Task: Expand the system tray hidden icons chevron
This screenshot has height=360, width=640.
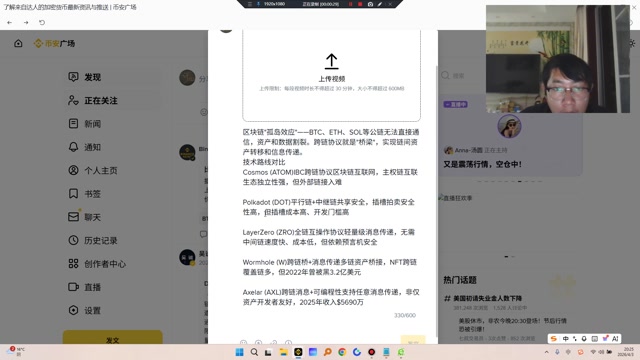Action: click(547, 352)
